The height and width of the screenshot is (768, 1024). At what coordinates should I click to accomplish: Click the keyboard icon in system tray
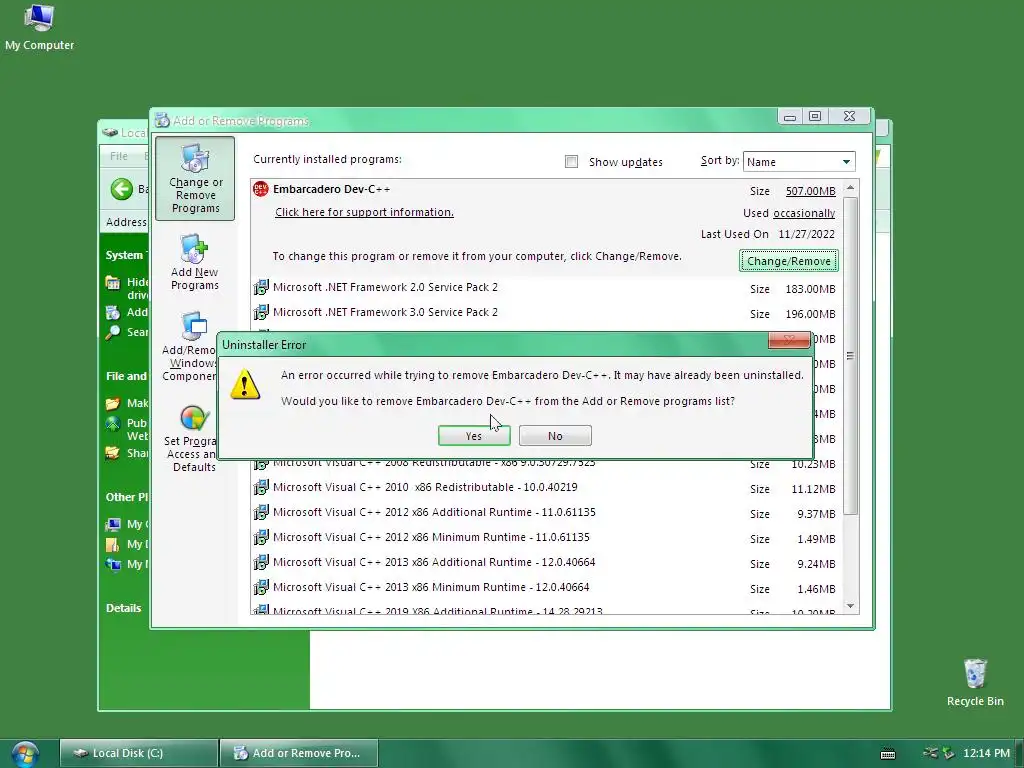pyautogui.click(x=888, y=754)
